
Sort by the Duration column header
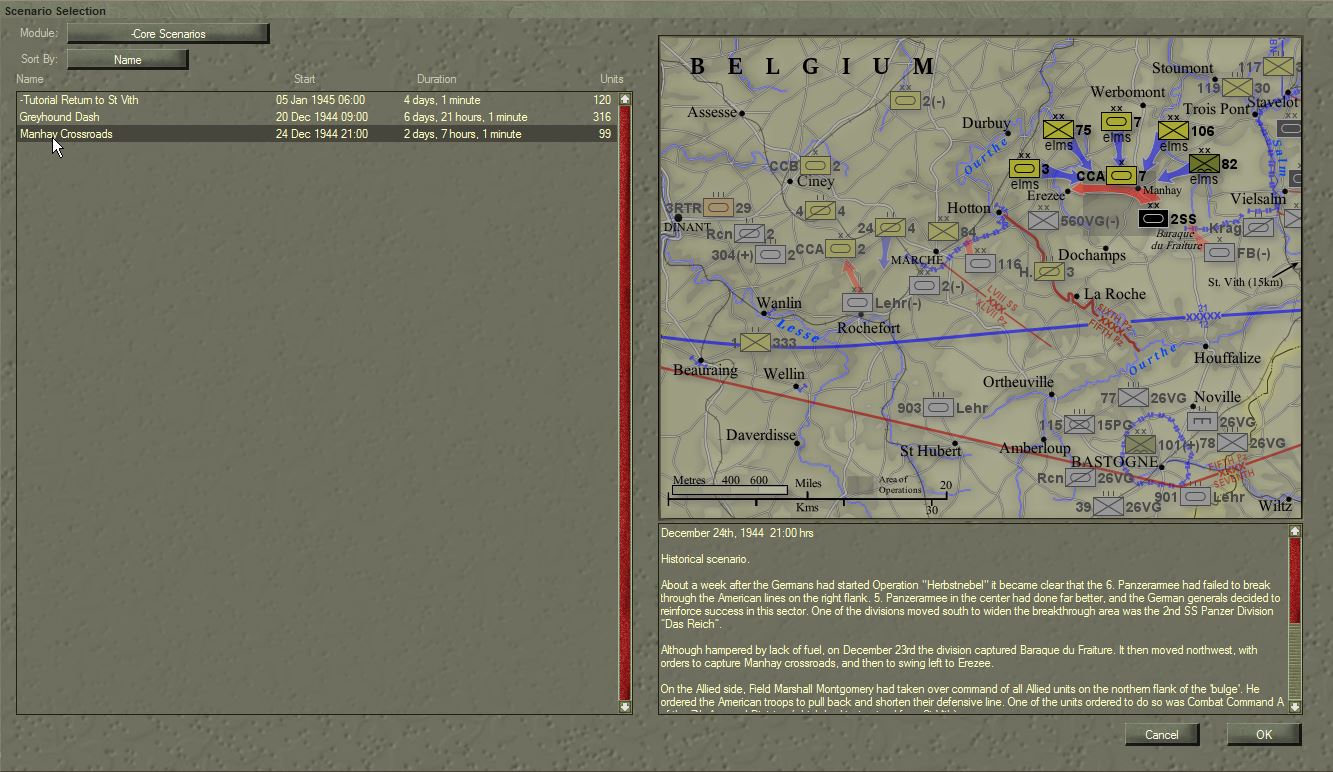pos(436,79)
